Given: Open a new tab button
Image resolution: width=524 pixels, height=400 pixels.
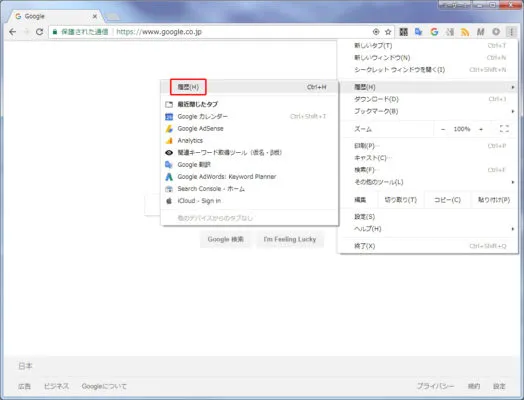Looking at the screenshot, I should point(113,16).
